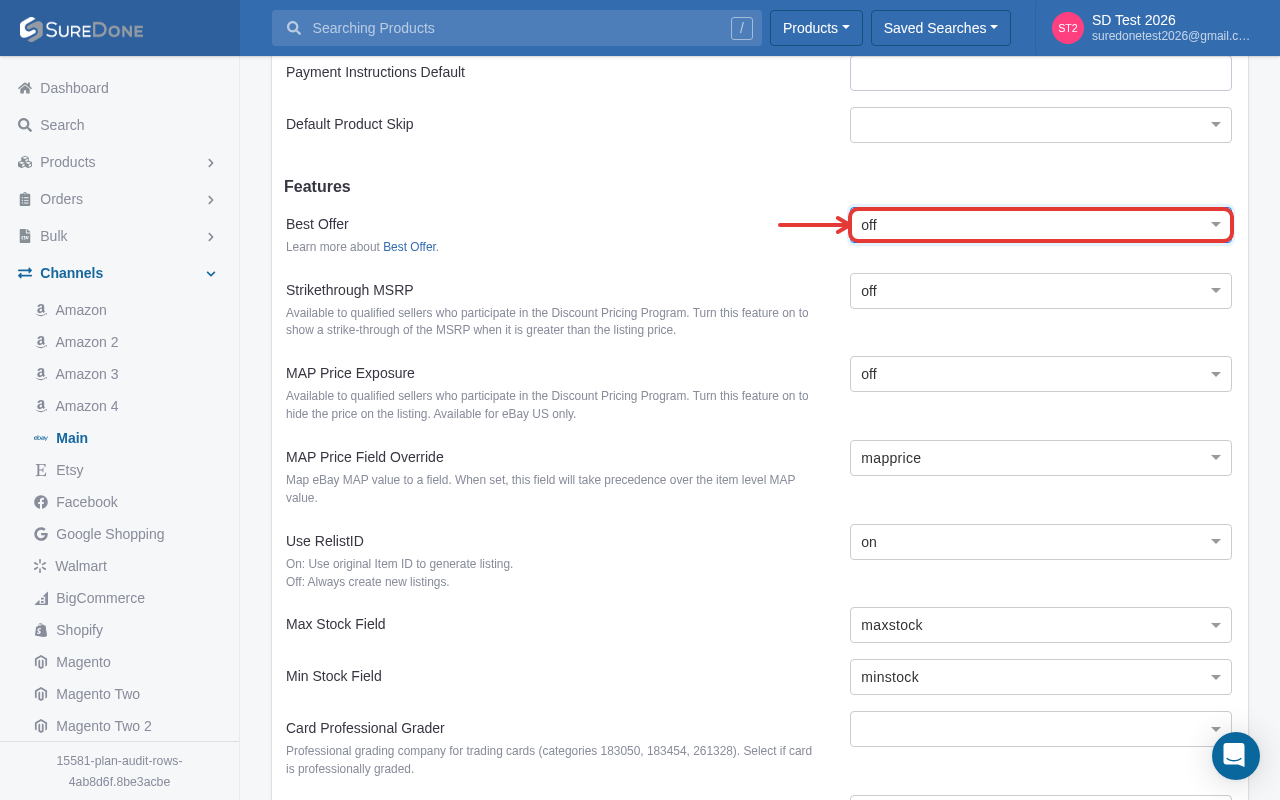
Task: Click the Channels arrows icon
Action: 25,273
